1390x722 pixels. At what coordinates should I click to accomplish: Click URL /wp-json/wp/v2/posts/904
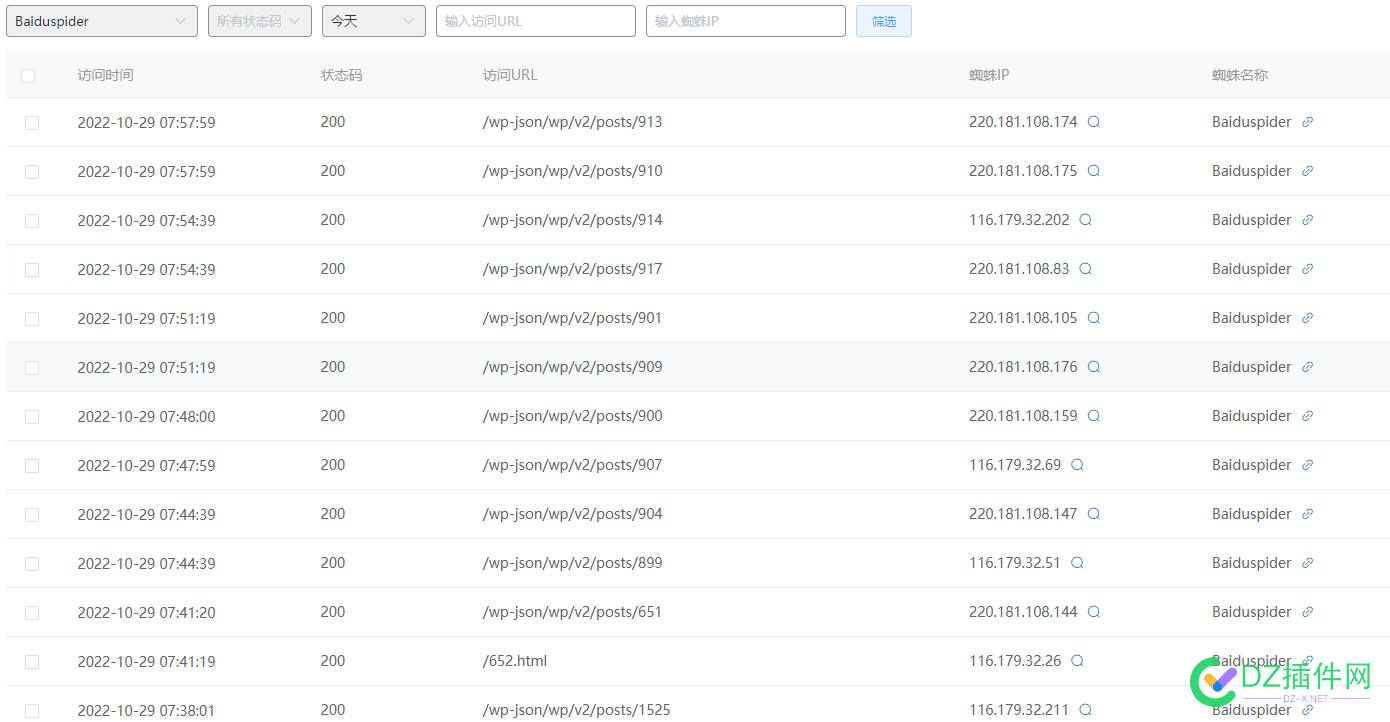point(572,514)
